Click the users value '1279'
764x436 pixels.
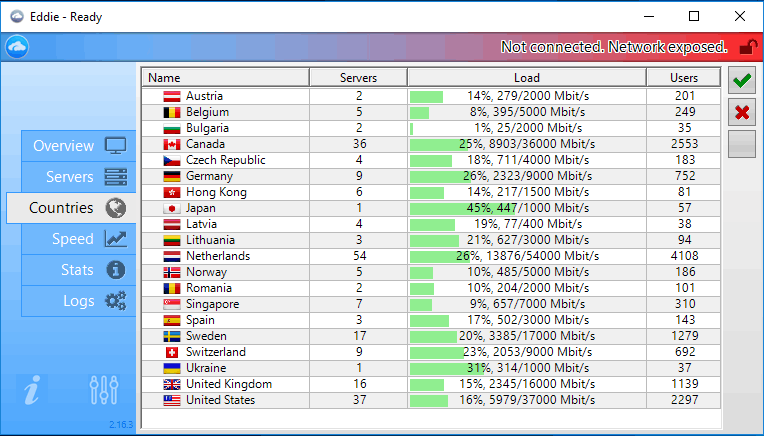(685, 336)
